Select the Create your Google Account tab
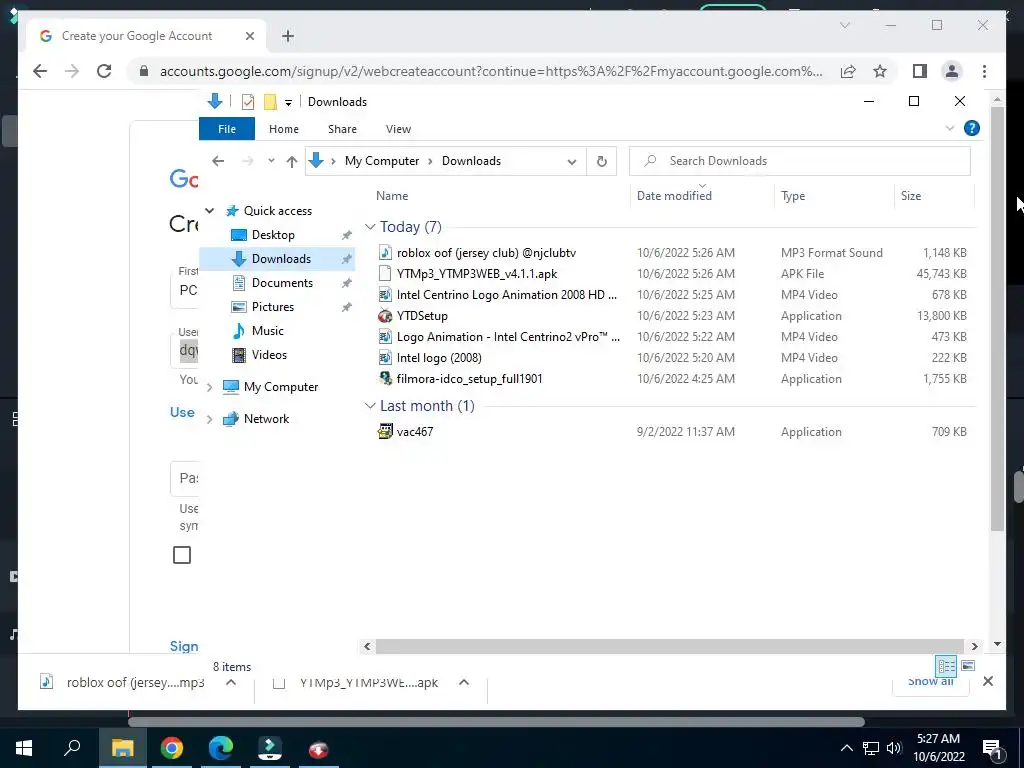The height and width of the screenshot is (768, 1024). click(x=146, y=36)
